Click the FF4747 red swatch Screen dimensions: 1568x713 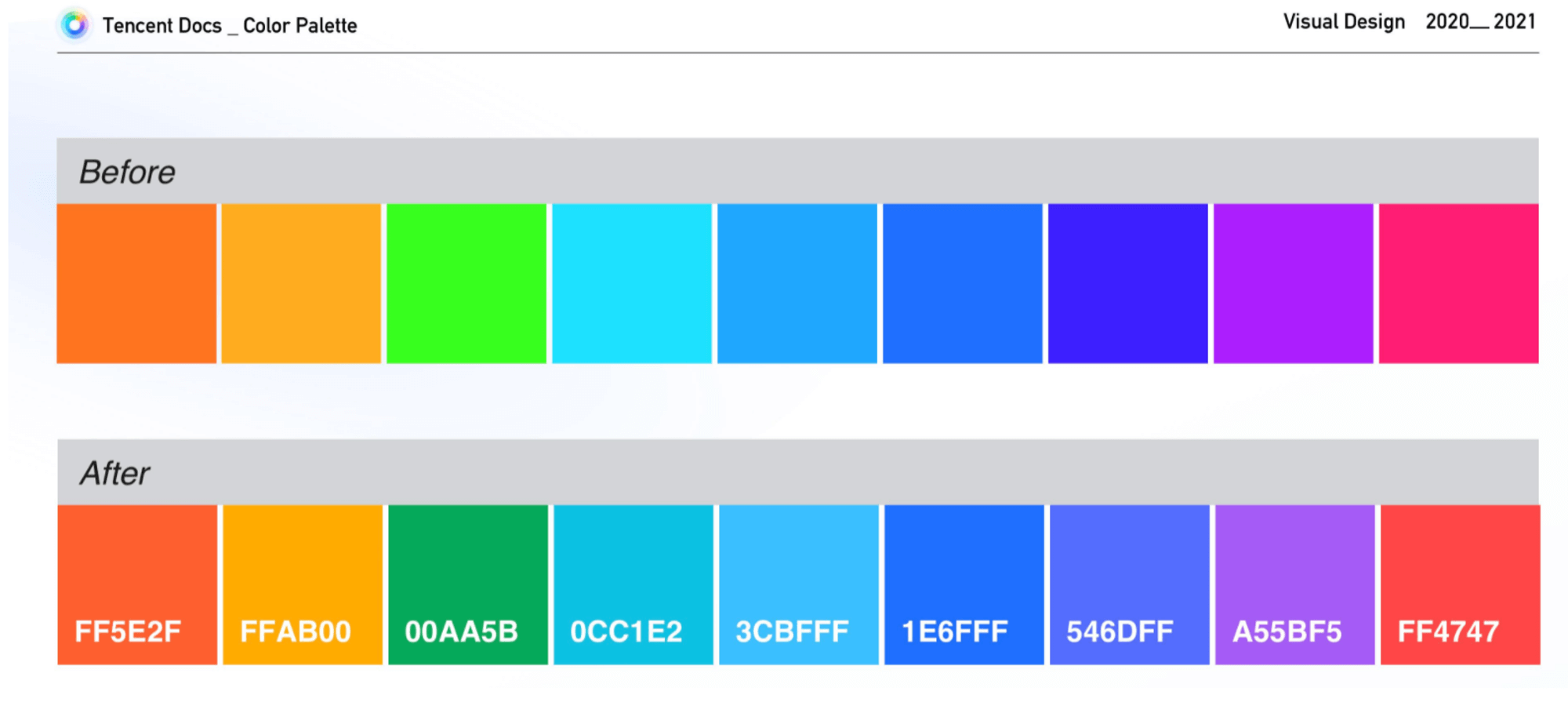click(x=1460, y=584)
